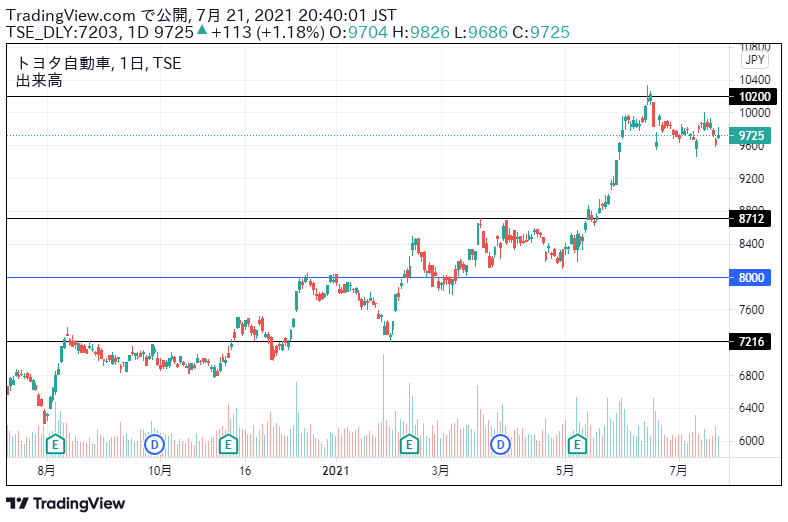
Task: Click the +113 (+1.18%) change value
Action: point(268,32)
